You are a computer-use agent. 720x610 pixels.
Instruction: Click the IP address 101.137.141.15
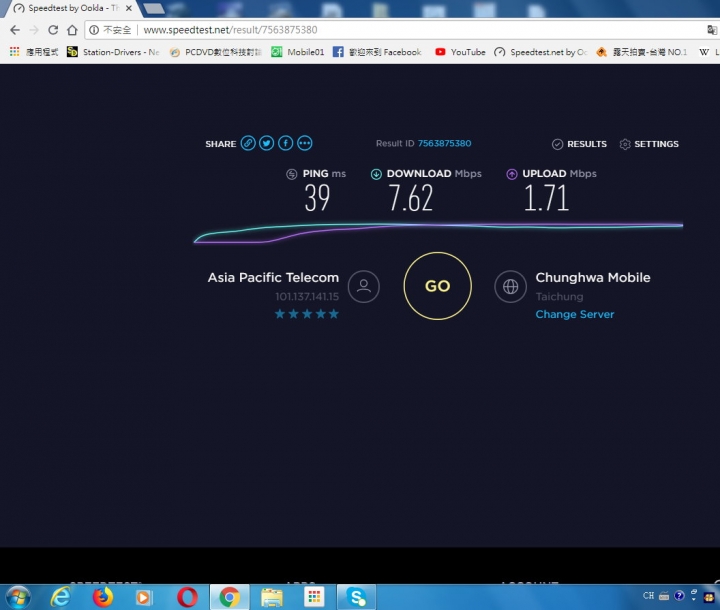307,296
